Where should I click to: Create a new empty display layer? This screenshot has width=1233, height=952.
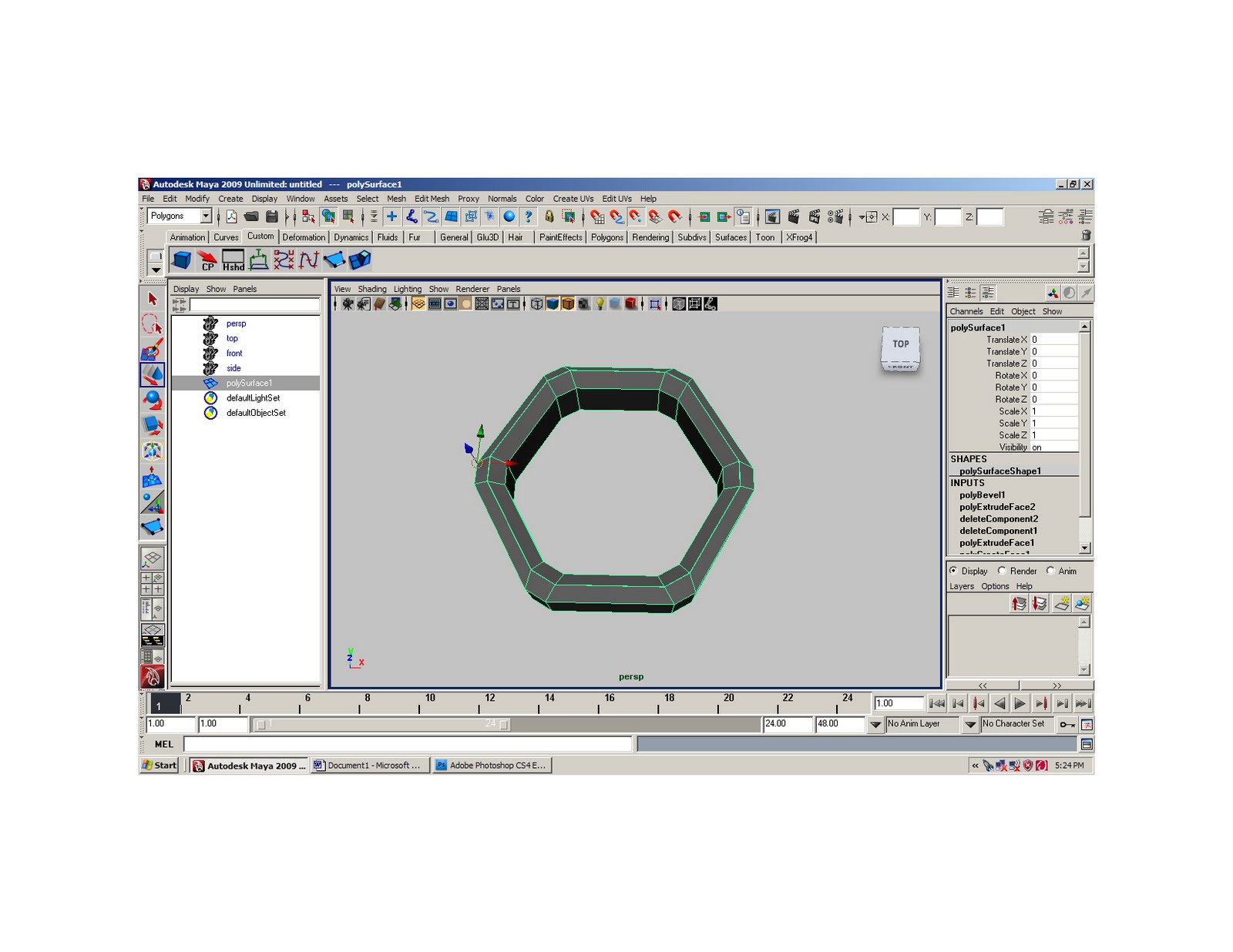tap(1062, 604)
